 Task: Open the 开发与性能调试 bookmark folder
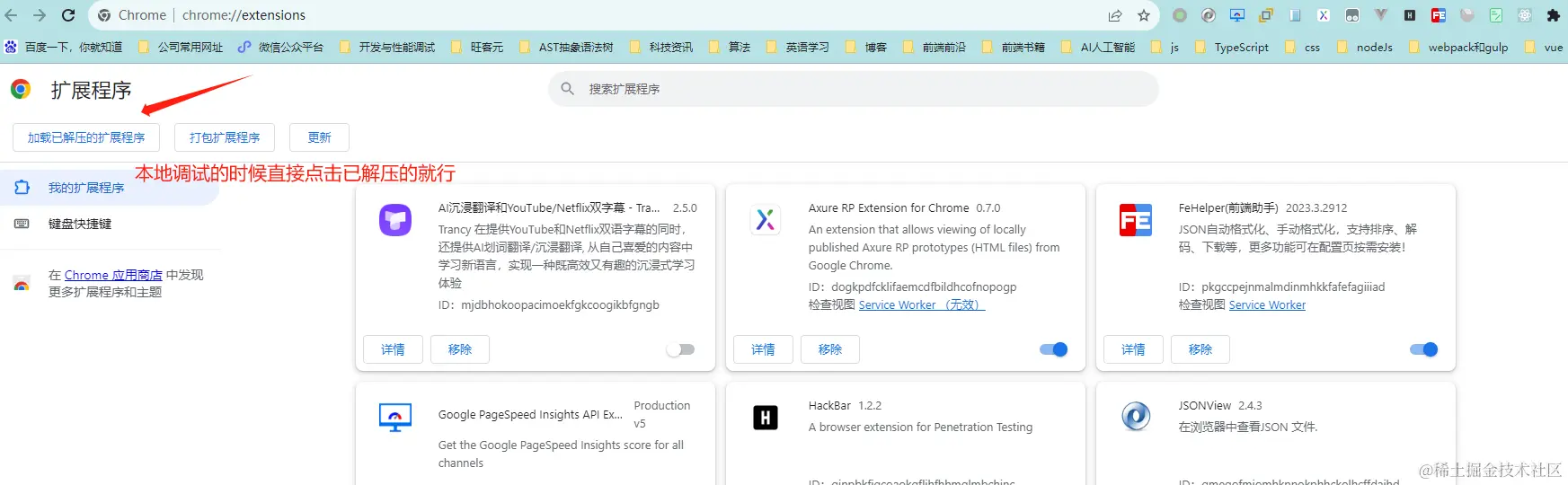(387, 47)
